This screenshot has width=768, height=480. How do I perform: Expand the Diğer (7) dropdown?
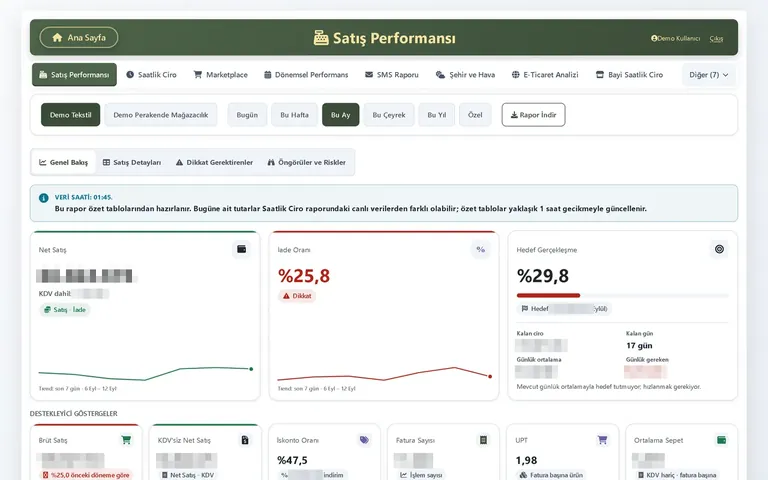point(709,74)
